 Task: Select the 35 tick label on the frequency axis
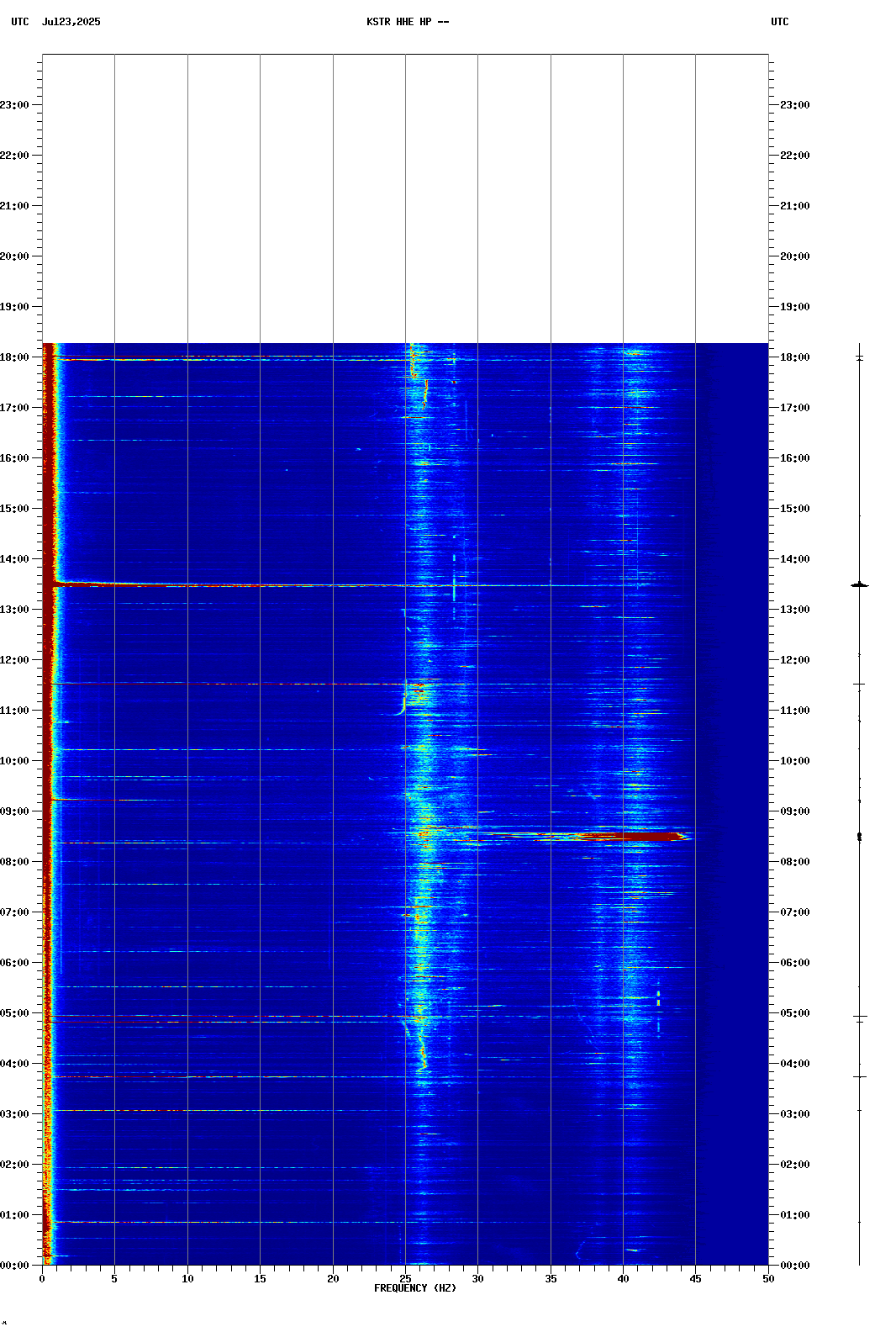point(551,1279)
